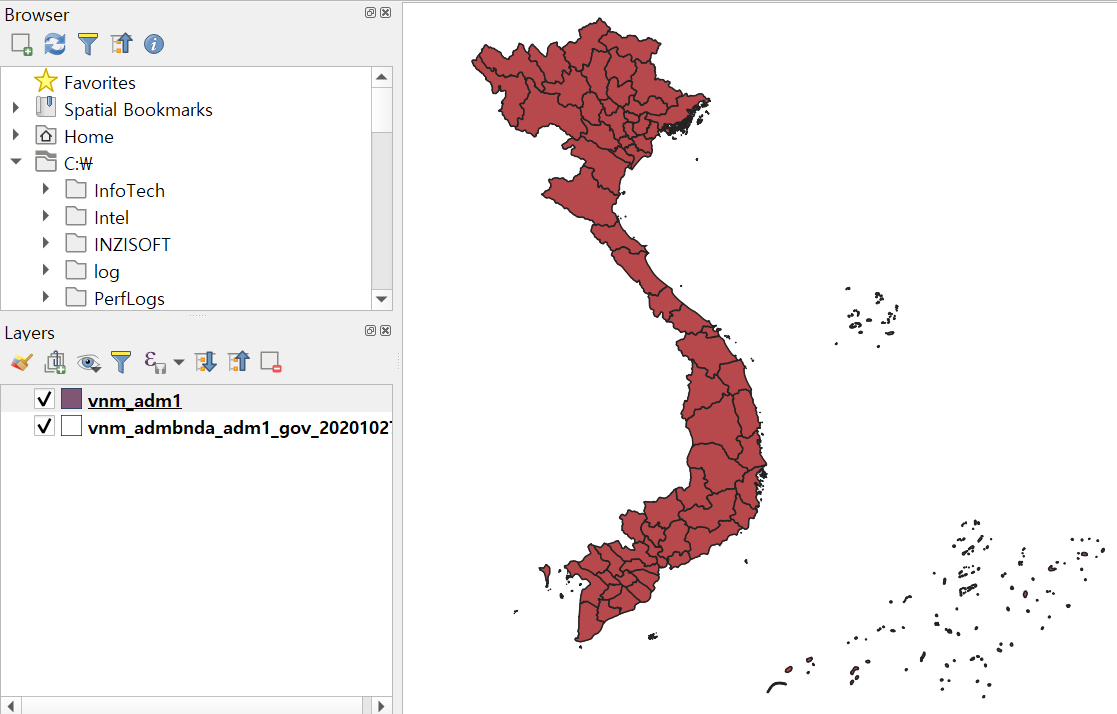Screen dimensions: 1117x714
Task: Filter the legend in Layers toolbar
Action: [x=121, y=362]
